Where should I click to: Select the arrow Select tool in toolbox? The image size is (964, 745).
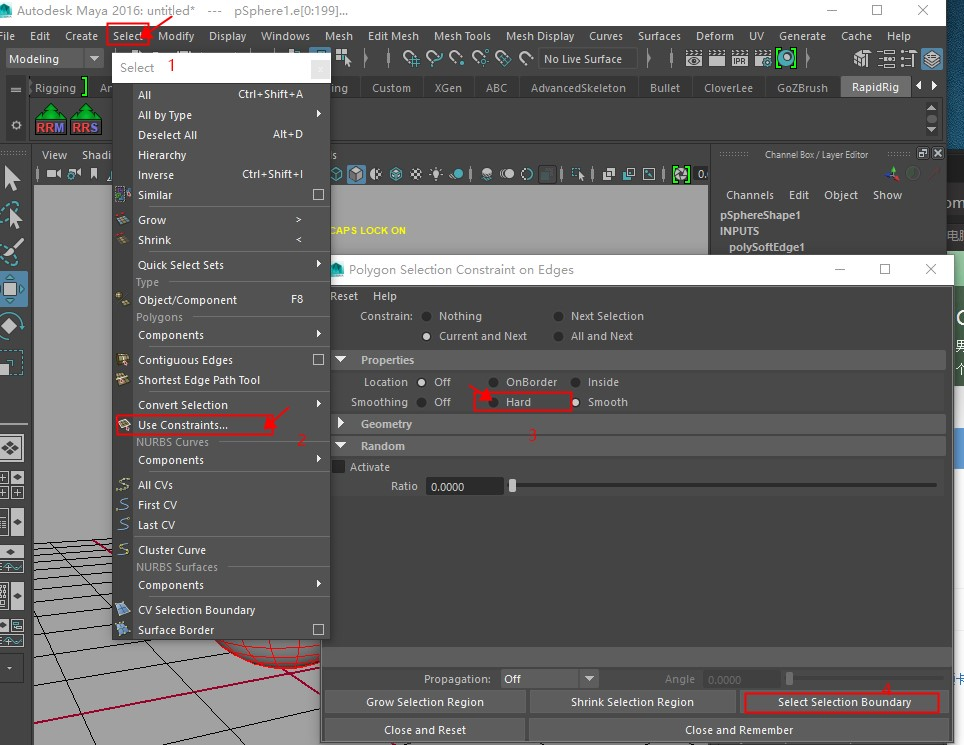pos(12,178)
